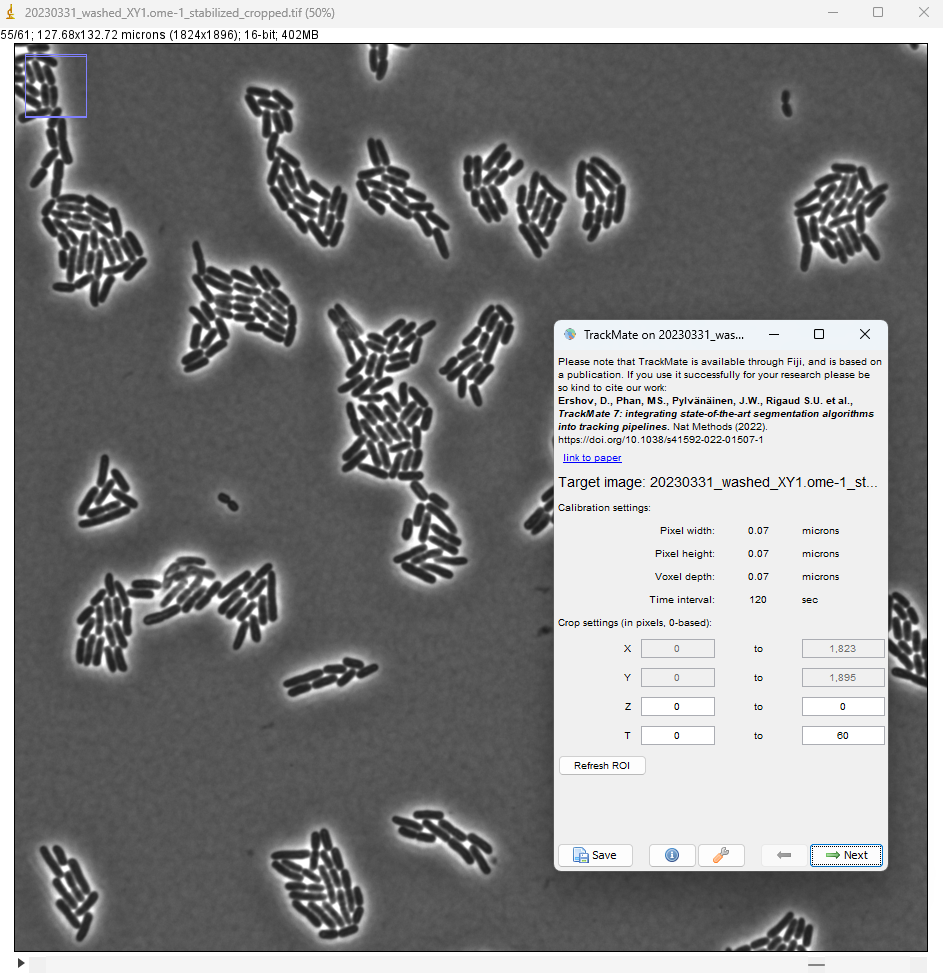Advance TrackMate with the Next button
Image resolution: width=943 pixels, height=974 pixels.
pyautogui.click(x=846, y=855)
